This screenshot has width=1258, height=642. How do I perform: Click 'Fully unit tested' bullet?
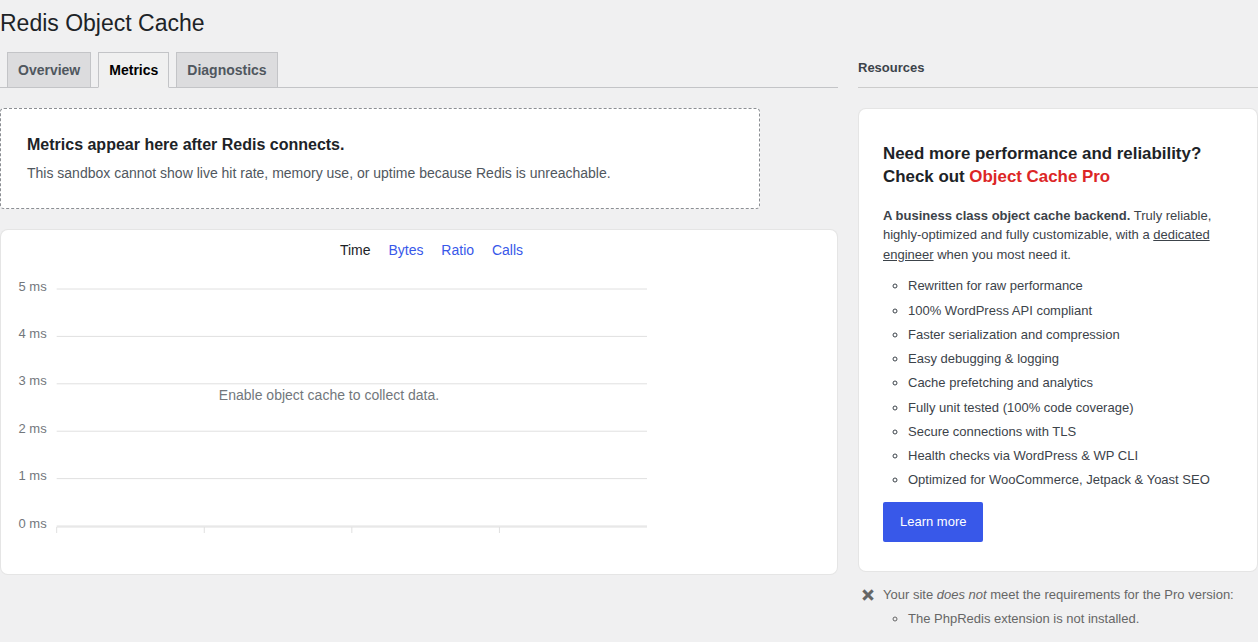pyautogui.click(x=1020, y=408)
